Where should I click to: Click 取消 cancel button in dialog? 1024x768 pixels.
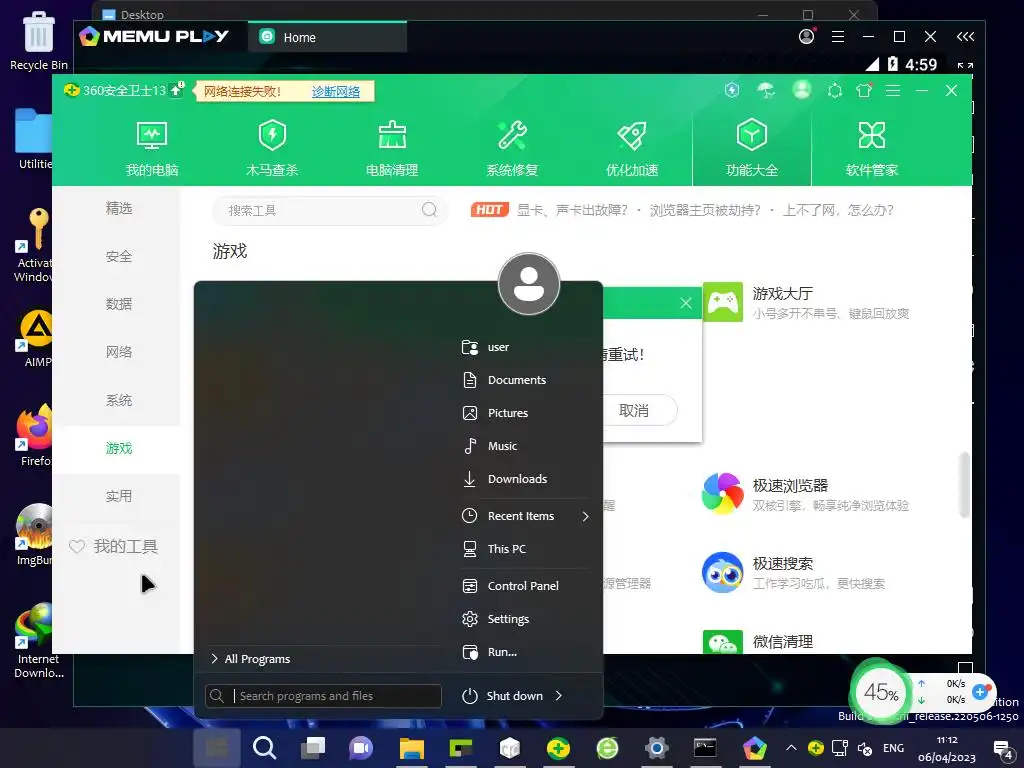pos(633,411)
